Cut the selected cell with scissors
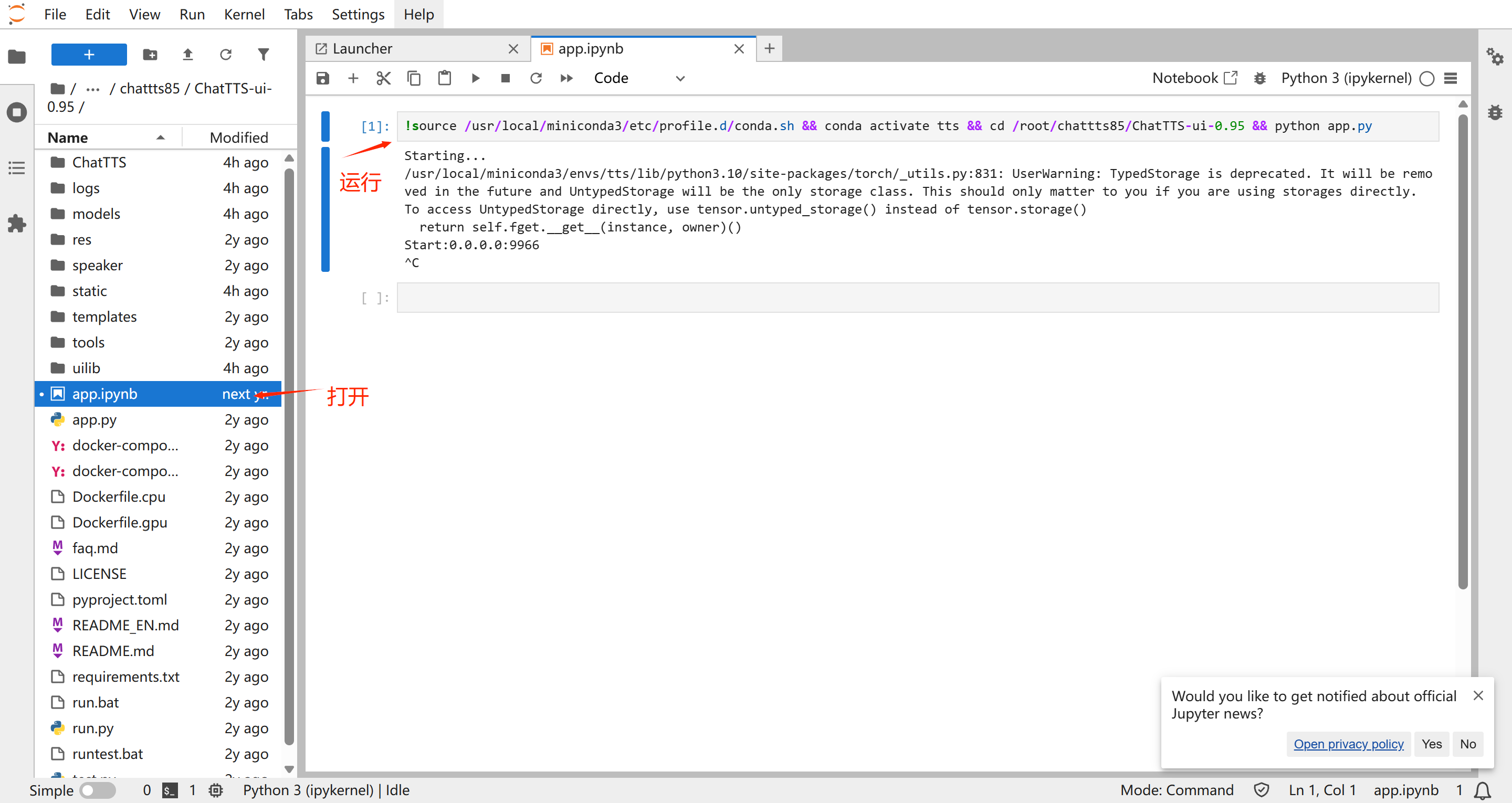The width and height of the screenshot is (1512, 803). [384, 78]
